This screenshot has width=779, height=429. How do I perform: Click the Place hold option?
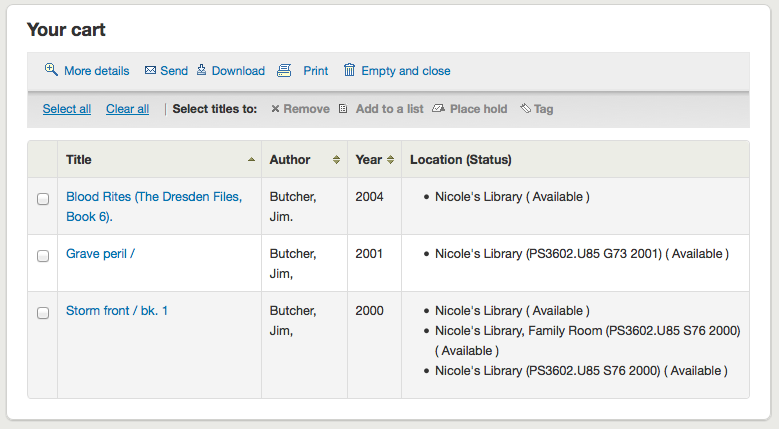(x=470, y=109)
